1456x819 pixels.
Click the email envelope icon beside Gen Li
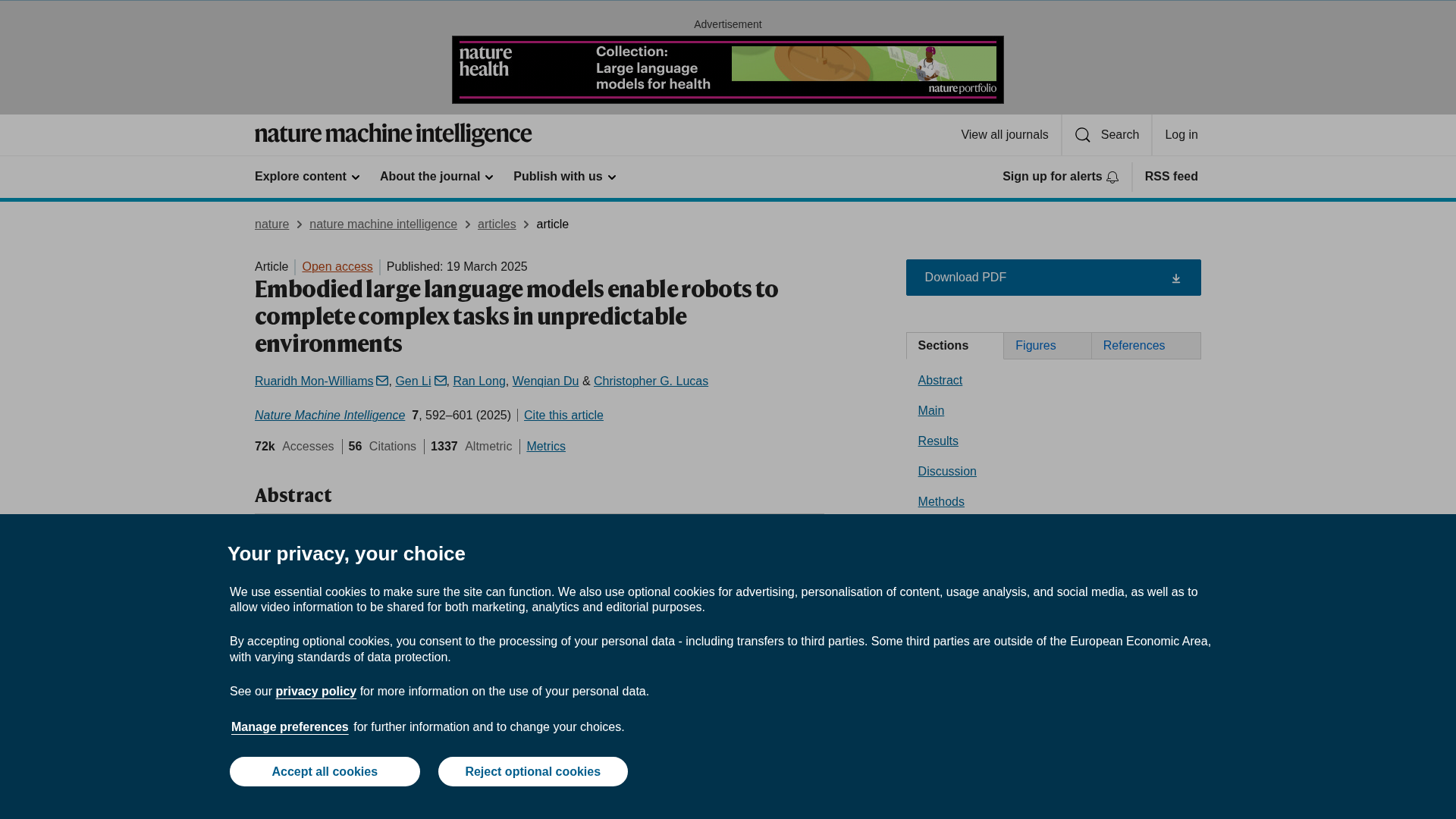[440, 381]
